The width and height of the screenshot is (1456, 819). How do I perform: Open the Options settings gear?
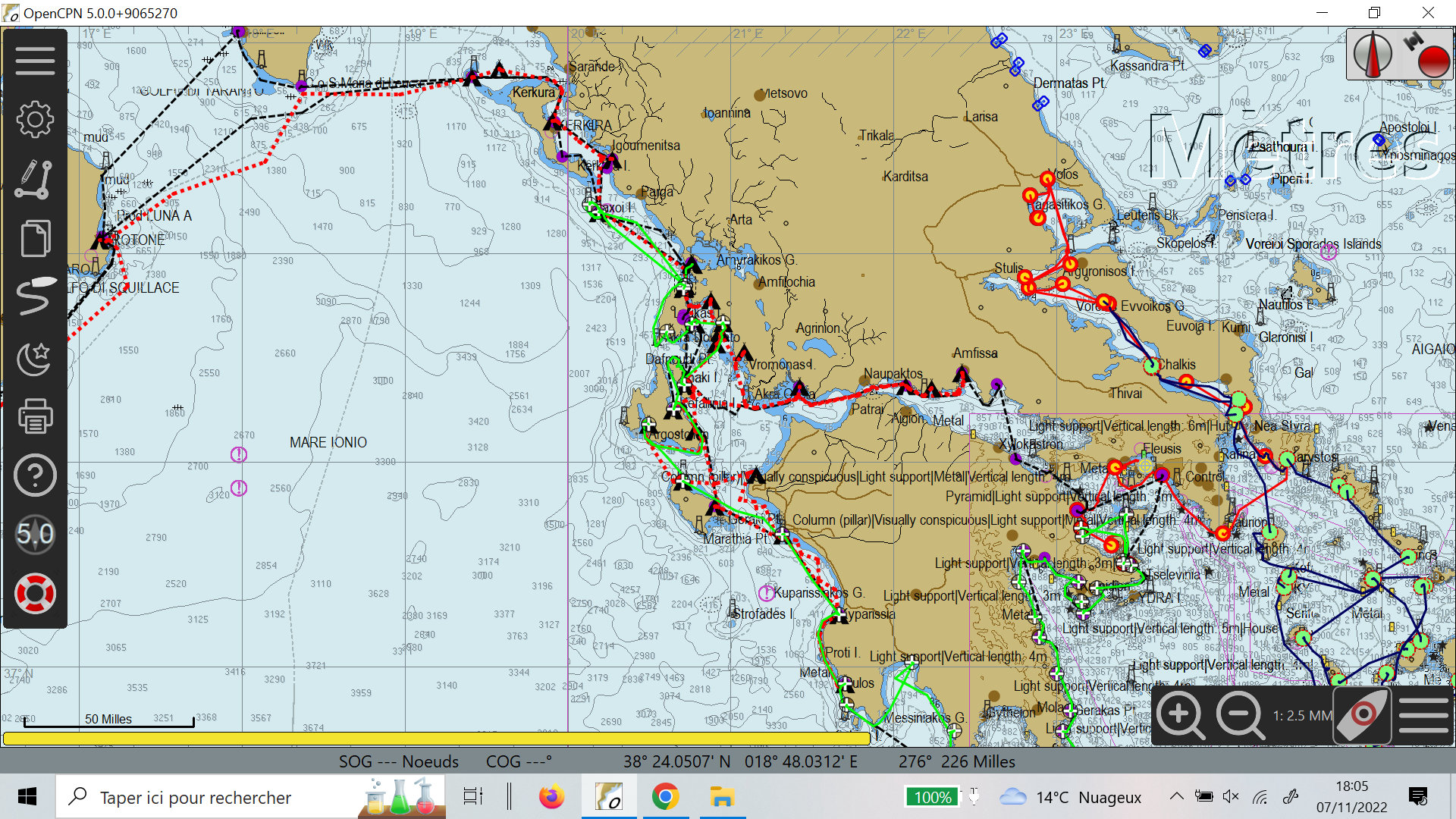[35, 119]
